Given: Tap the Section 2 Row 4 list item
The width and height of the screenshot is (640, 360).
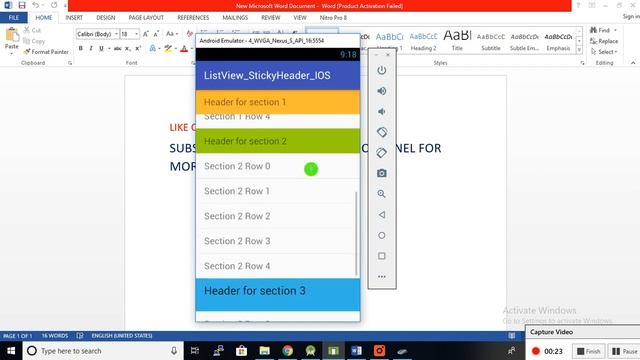Looking at the screenshot, I should (x=278, y=266).
